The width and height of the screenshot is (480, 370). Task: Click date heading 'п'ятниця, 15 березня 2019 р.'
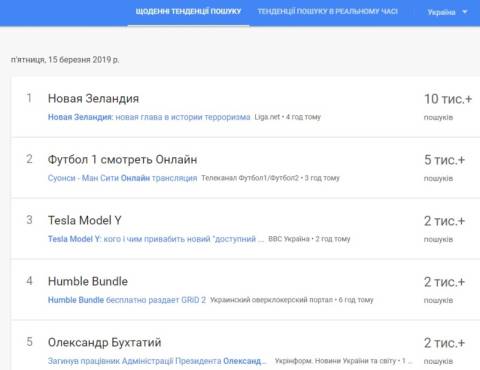(x=65, y=60)
